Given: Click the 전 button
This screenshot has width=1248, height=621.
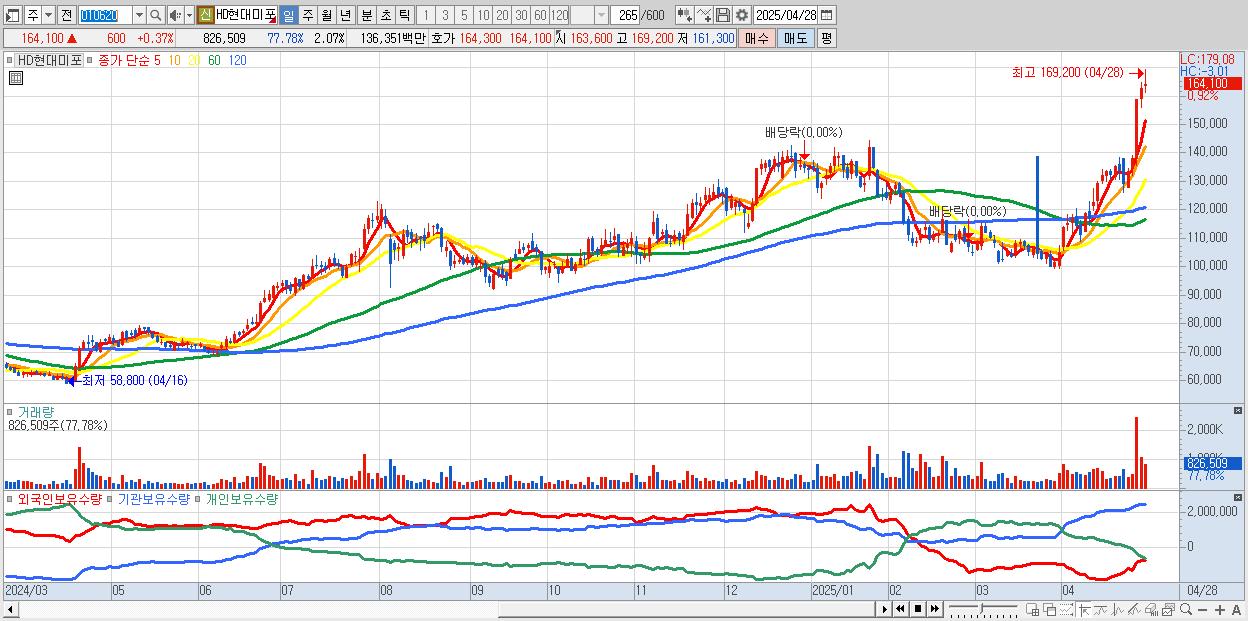Looking at the screenshot, I should coord(66,16).
